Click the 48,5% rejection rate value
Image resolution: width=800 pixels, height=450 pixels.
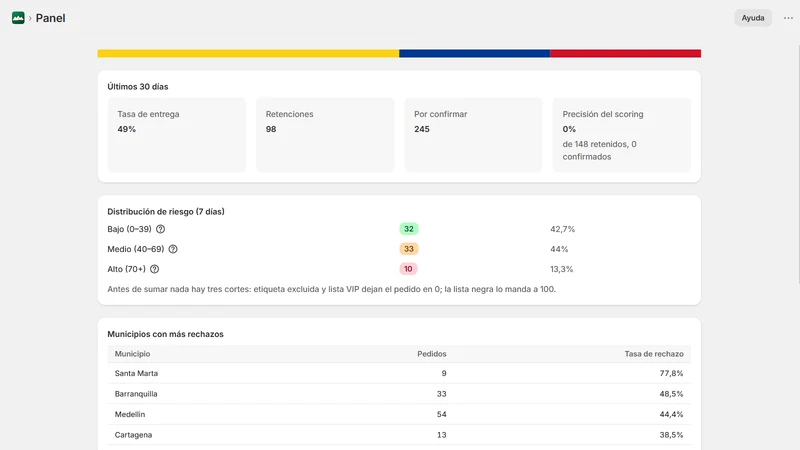tap(671, 394)
